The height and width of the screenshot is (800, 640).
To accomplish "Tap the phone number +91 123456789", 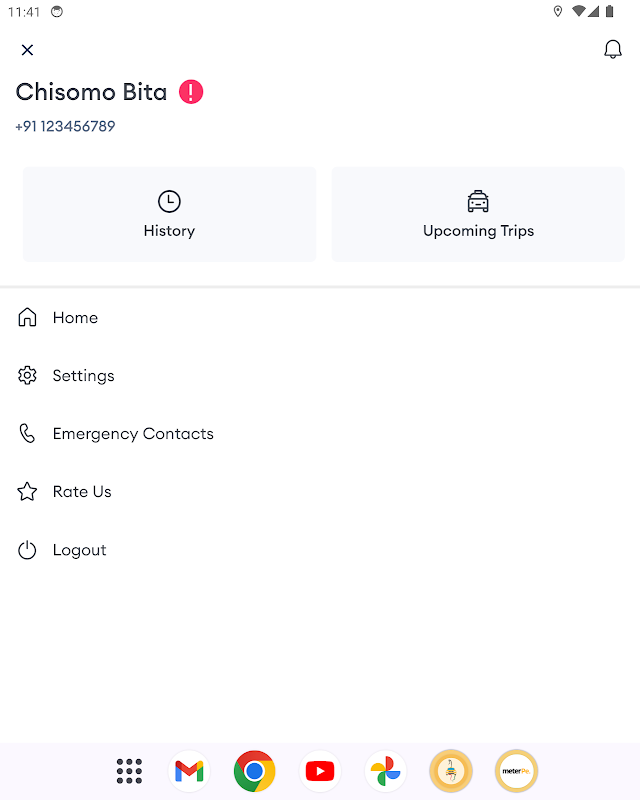I will pos(65,127).
